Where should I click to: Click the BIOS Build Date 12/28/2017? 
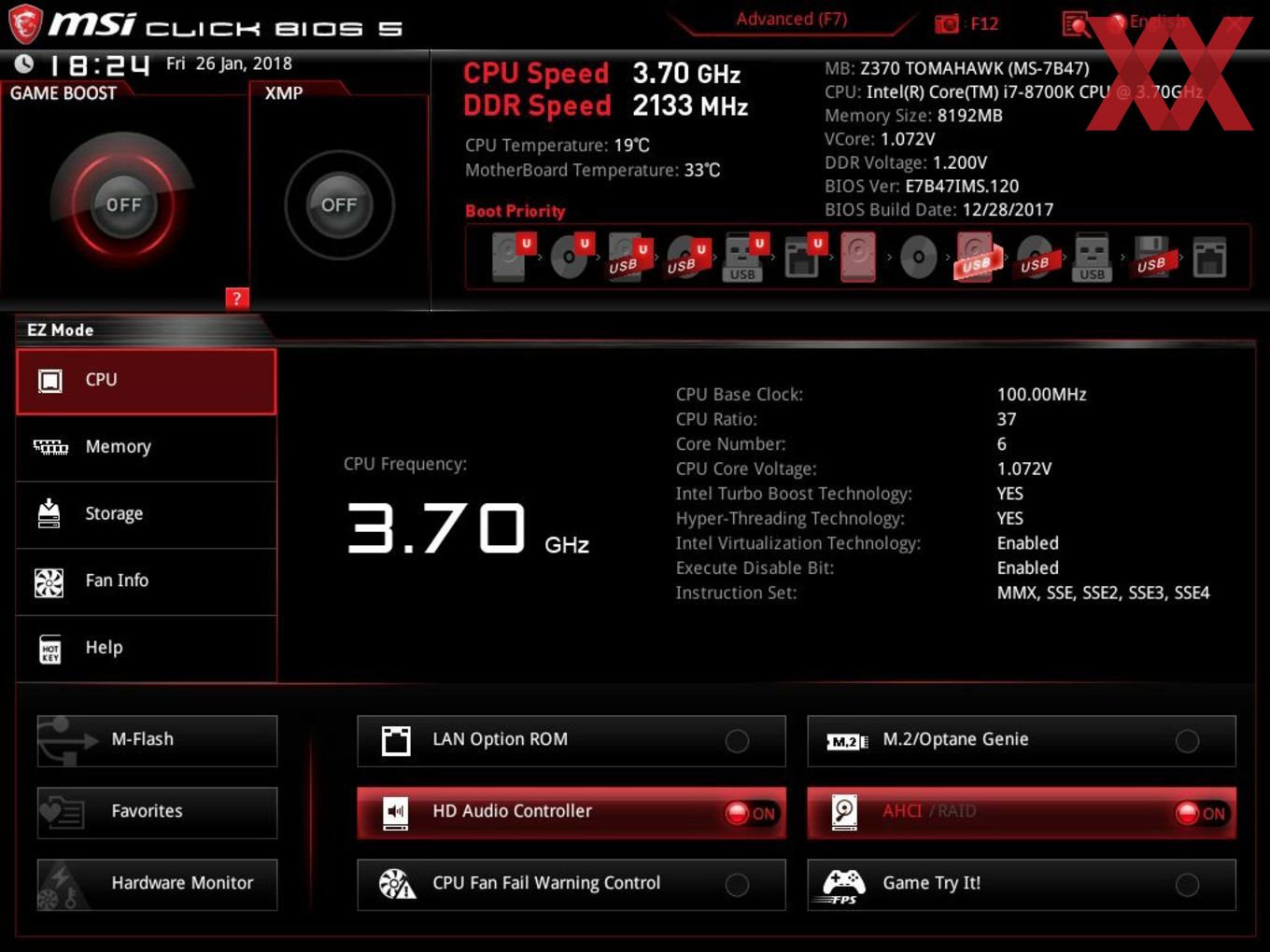point(1009,210)
